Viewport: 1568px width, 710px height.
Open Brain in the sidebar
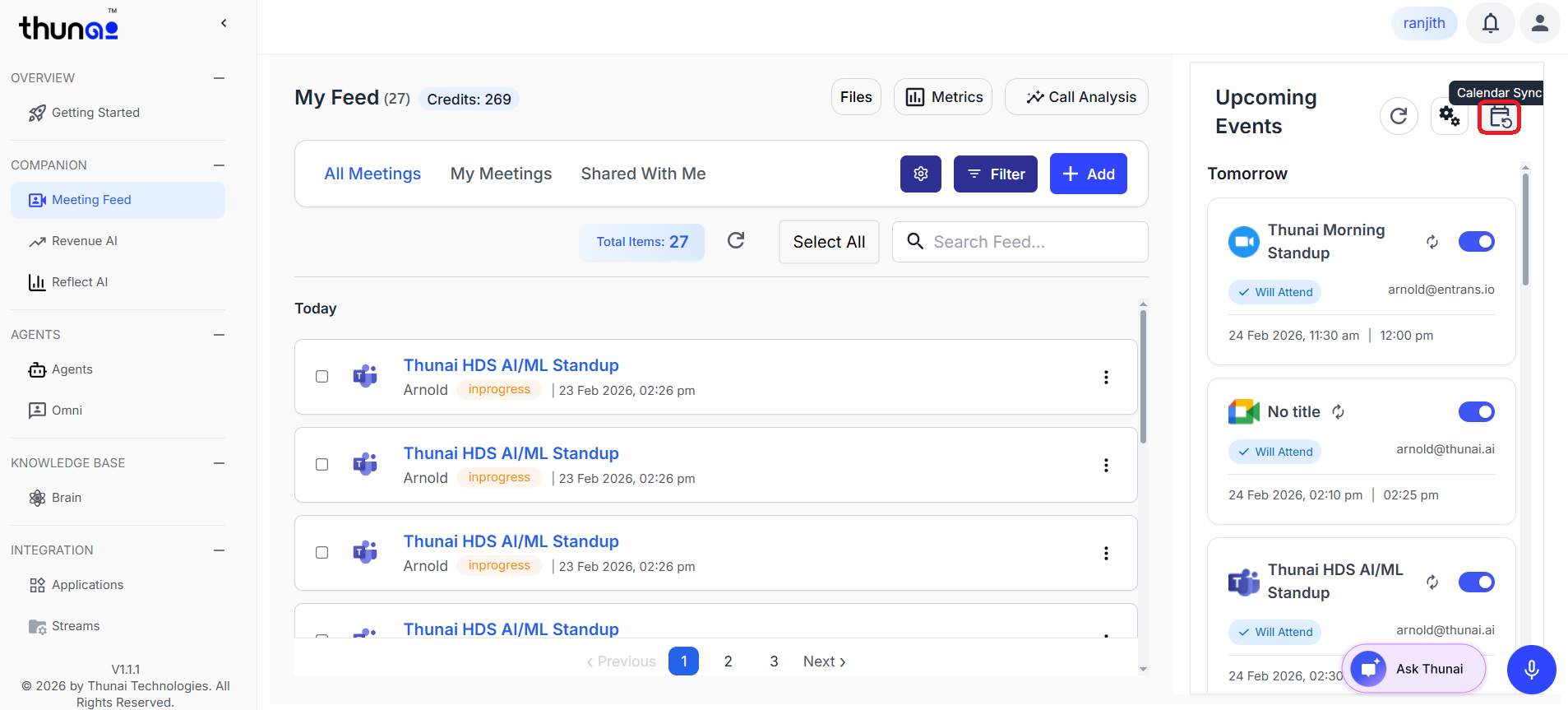(117, 498)
